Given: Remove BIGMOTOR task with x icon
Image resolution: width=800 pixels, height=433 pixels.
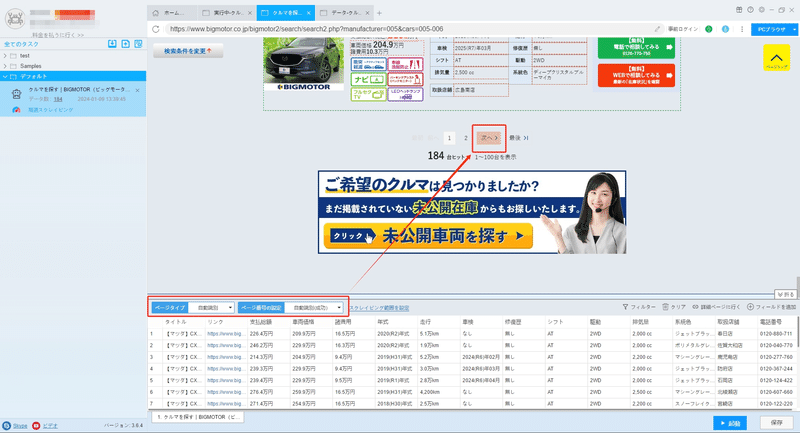Looking at the screenshot, I should pyautogui.click(x=138, y=90).
